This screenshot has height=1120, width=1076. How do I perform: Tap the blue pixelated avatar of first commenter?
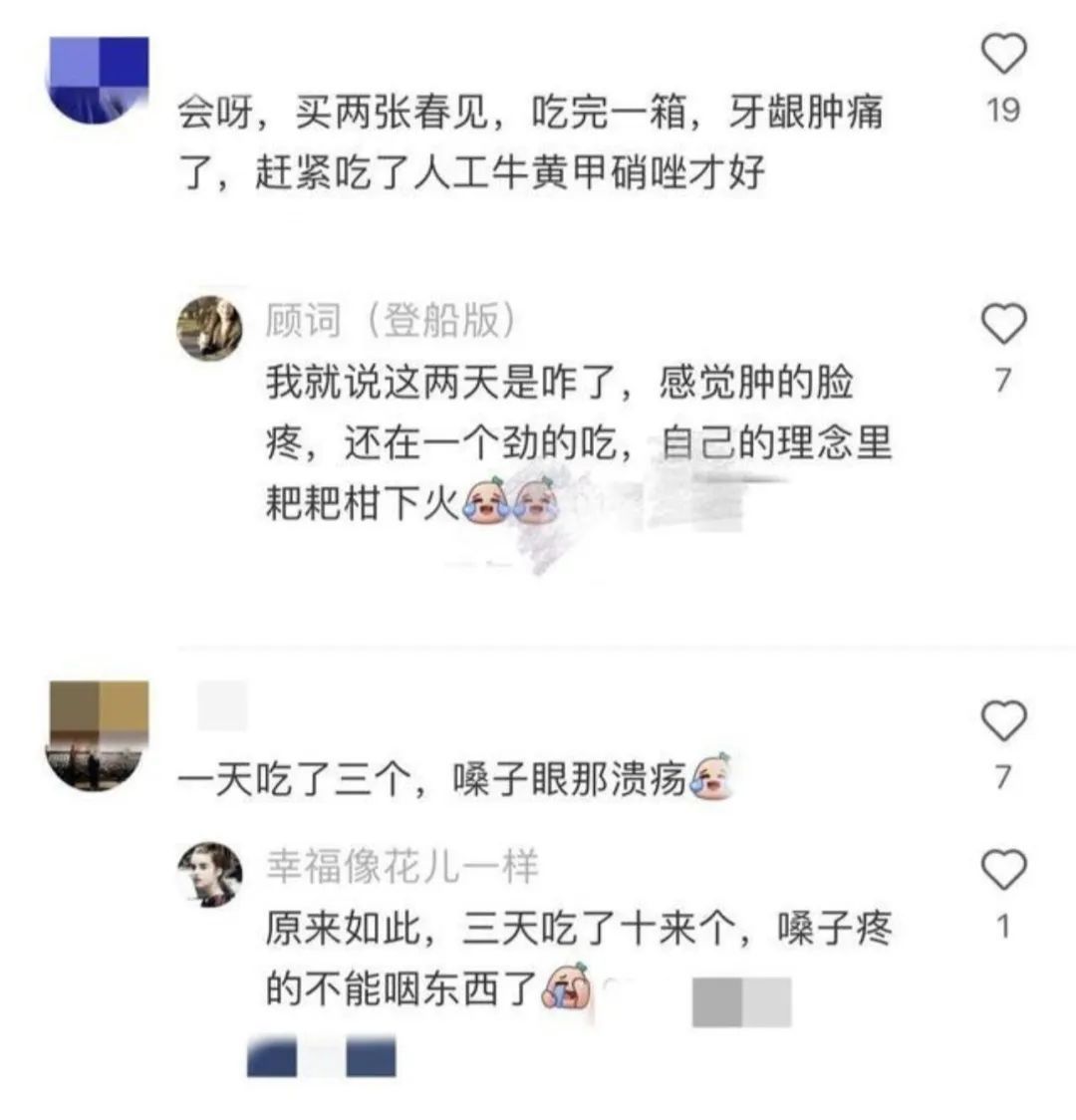pos(98,80)
